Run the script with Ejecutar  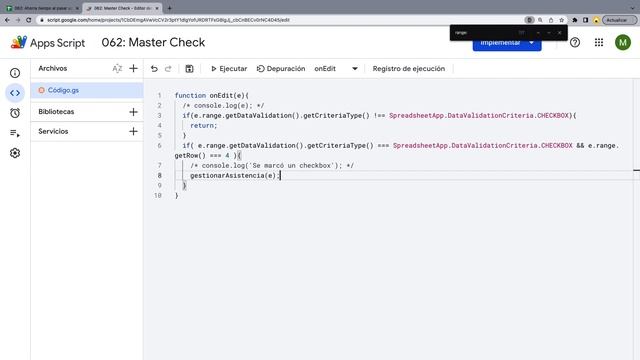pos(229,69)
